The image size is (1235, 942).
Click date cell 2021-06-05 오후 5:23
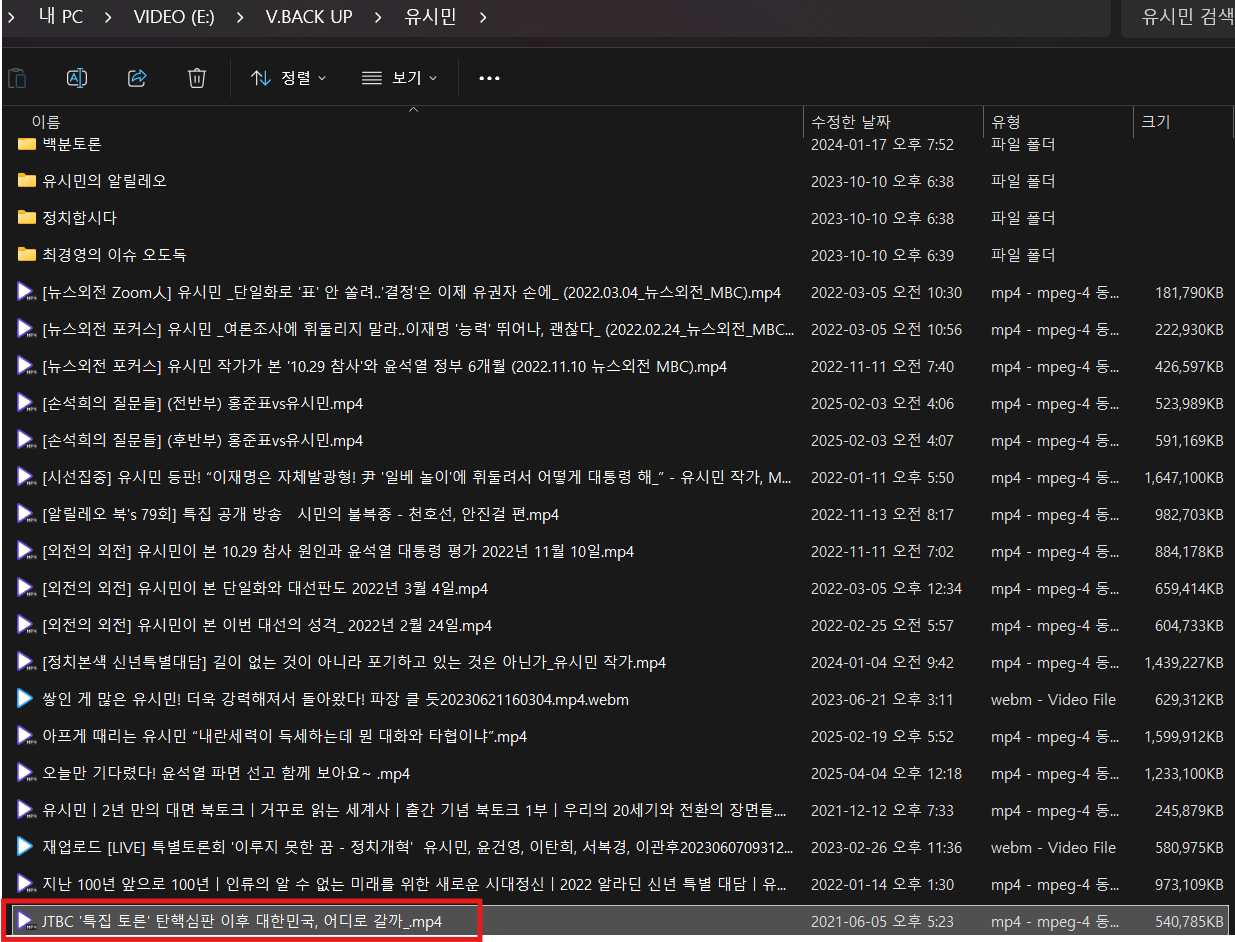[882, 921]
